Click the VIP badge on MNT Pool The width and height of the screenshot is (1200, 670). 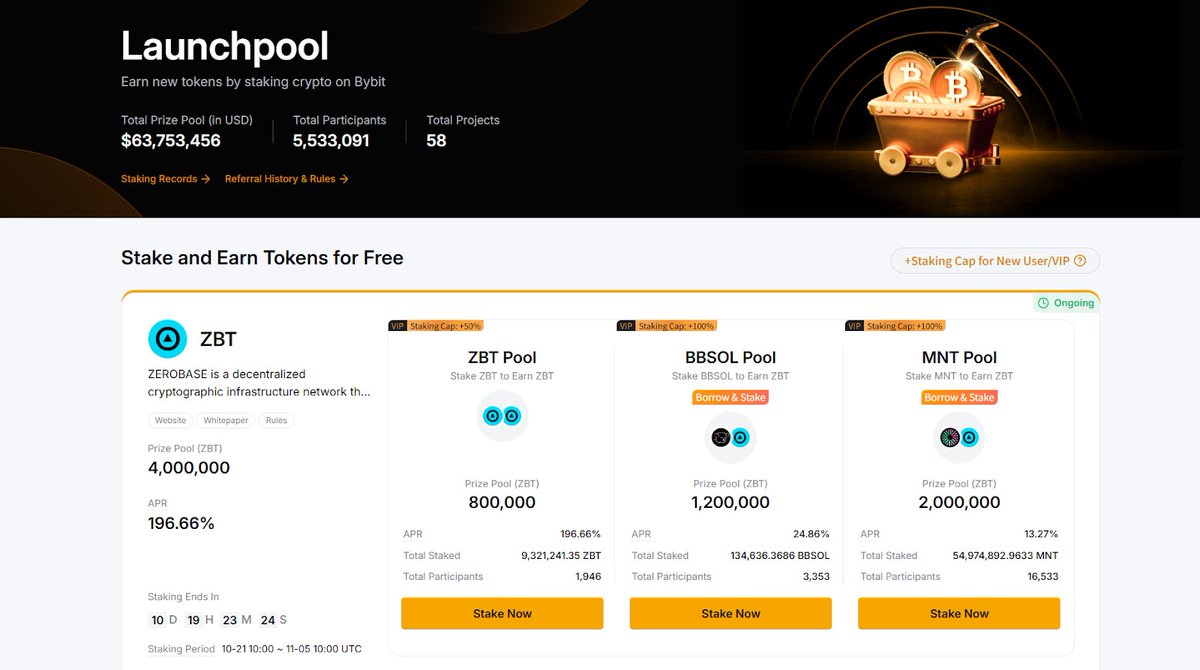[x=854, y=326]
